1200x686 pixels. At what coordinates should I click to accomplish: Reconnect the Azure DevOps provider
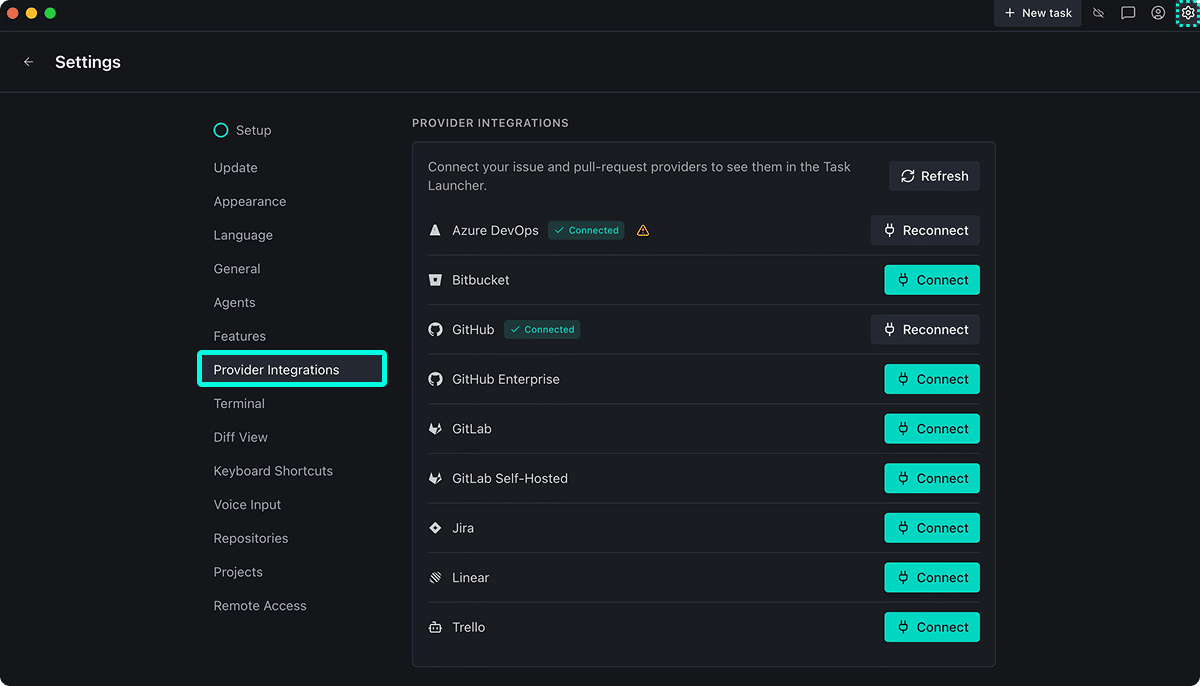click(925, 230)
